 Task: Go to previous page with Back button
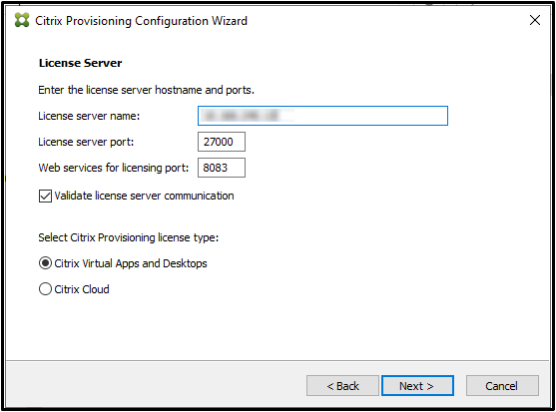click(343, 385)
